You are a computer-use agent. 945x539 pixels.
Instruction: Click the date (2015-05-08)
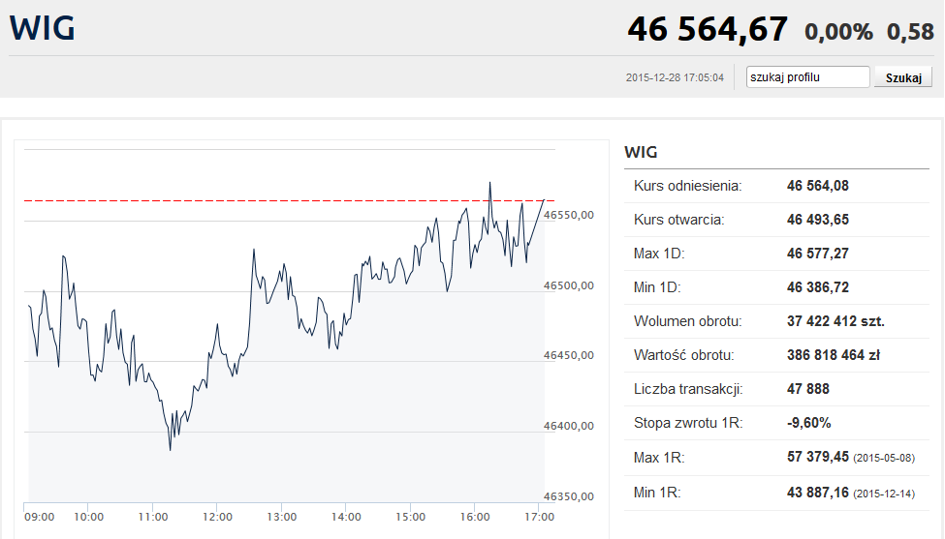click(884, 458)
